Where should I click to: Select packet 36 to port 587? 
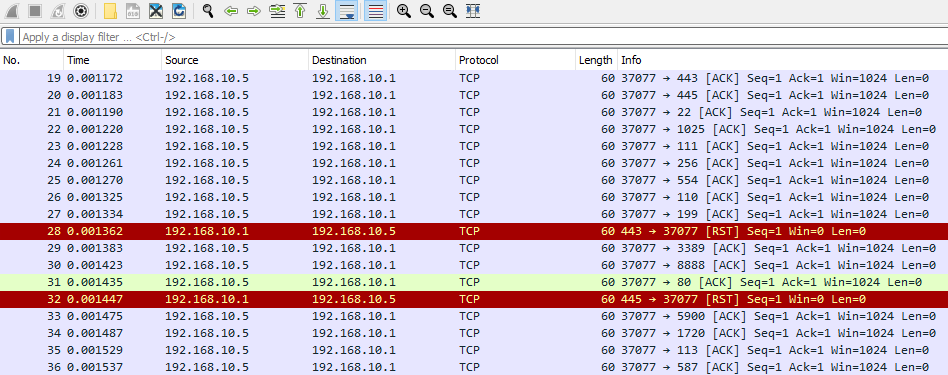tap(474, 367)
